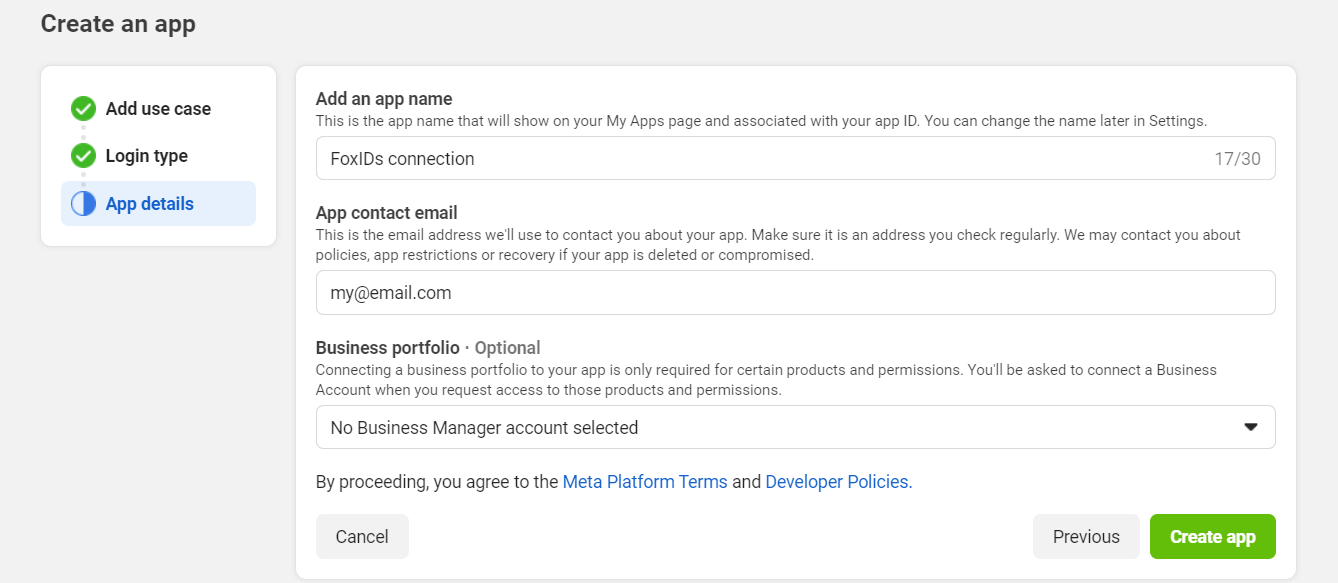Open the Developer Policies link
This screenshot has height=583, width=1338.
[838, 481]
